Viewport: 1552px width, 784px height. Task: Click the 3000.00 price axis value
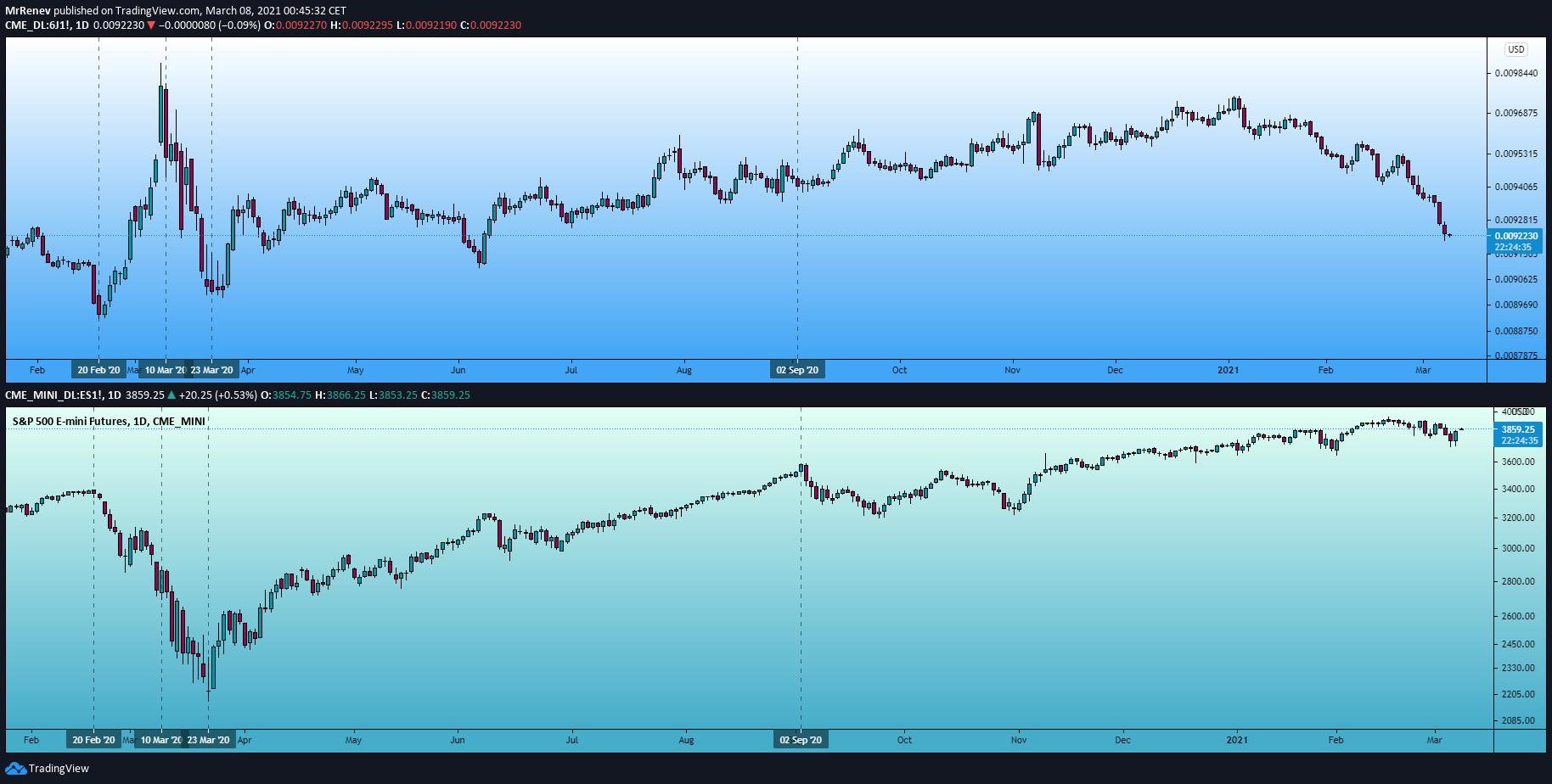click(x=1518, y=549)
